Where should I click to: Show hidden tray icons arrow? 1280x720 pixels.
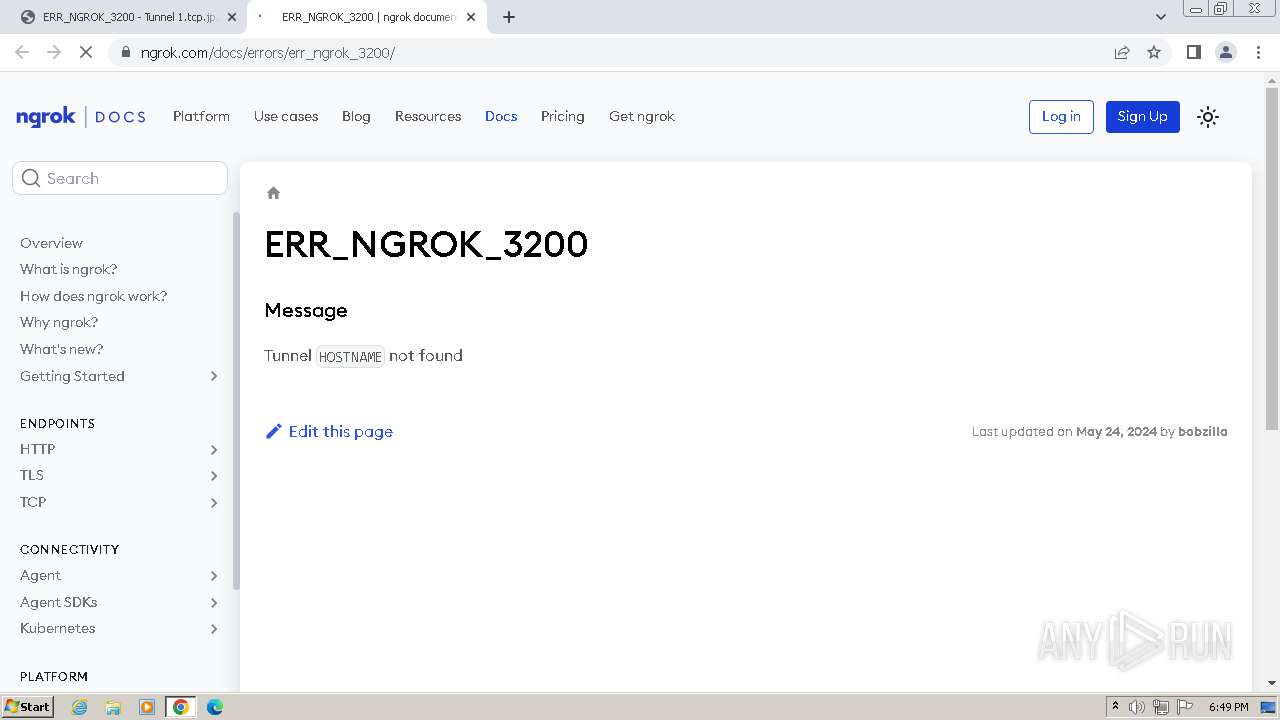(x=1115, y=707)
